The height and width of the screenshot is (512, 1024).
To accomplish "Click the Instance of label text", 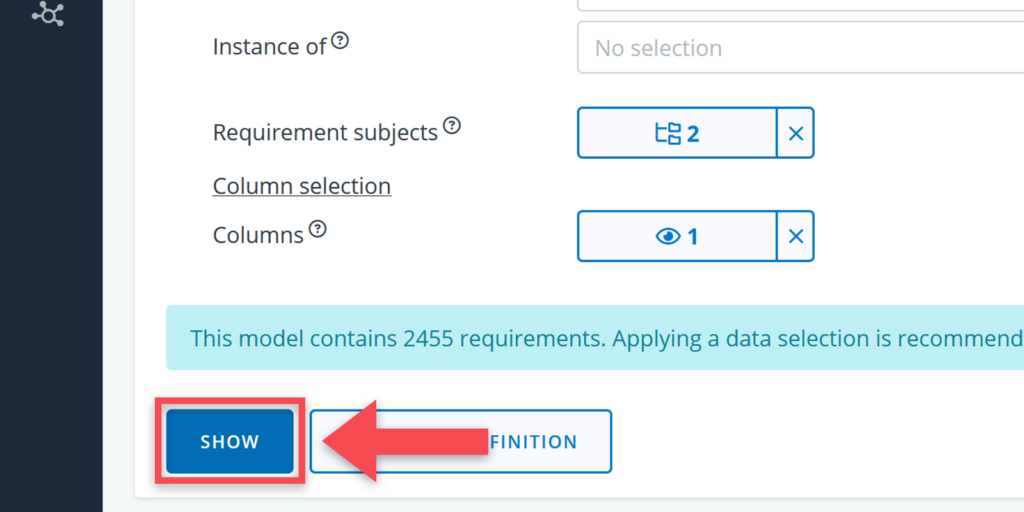I will (x=270, y=46).
